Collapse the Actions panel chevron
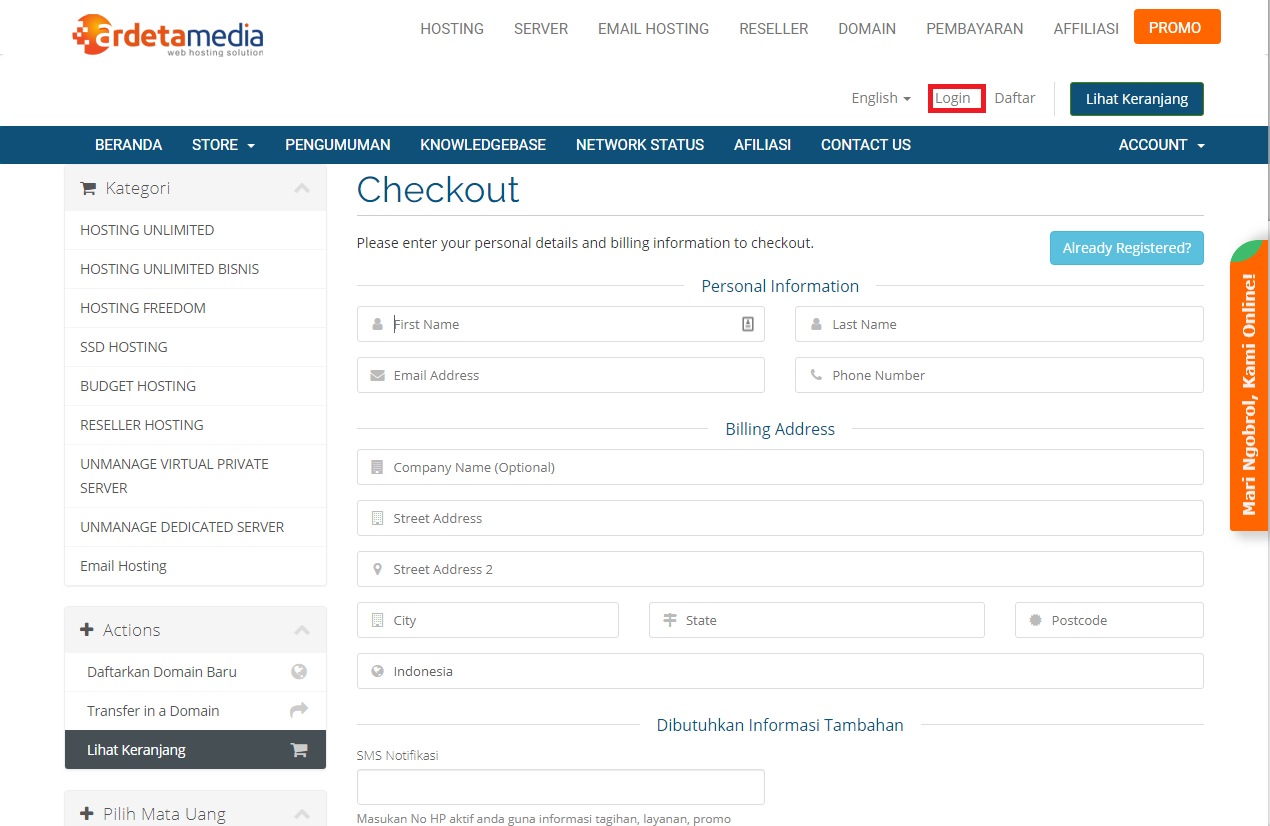This screenshot has height=826, width=1270. tap(302, 630)
